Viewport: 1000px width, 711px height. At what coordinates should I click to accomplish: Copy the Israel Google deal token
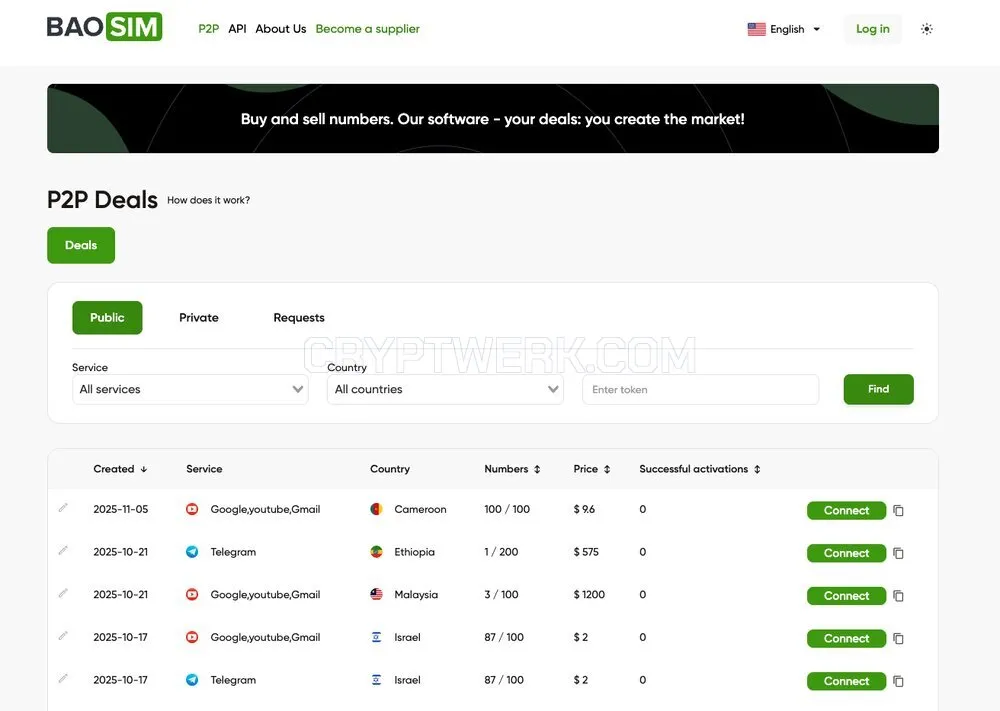click(899, 639)
